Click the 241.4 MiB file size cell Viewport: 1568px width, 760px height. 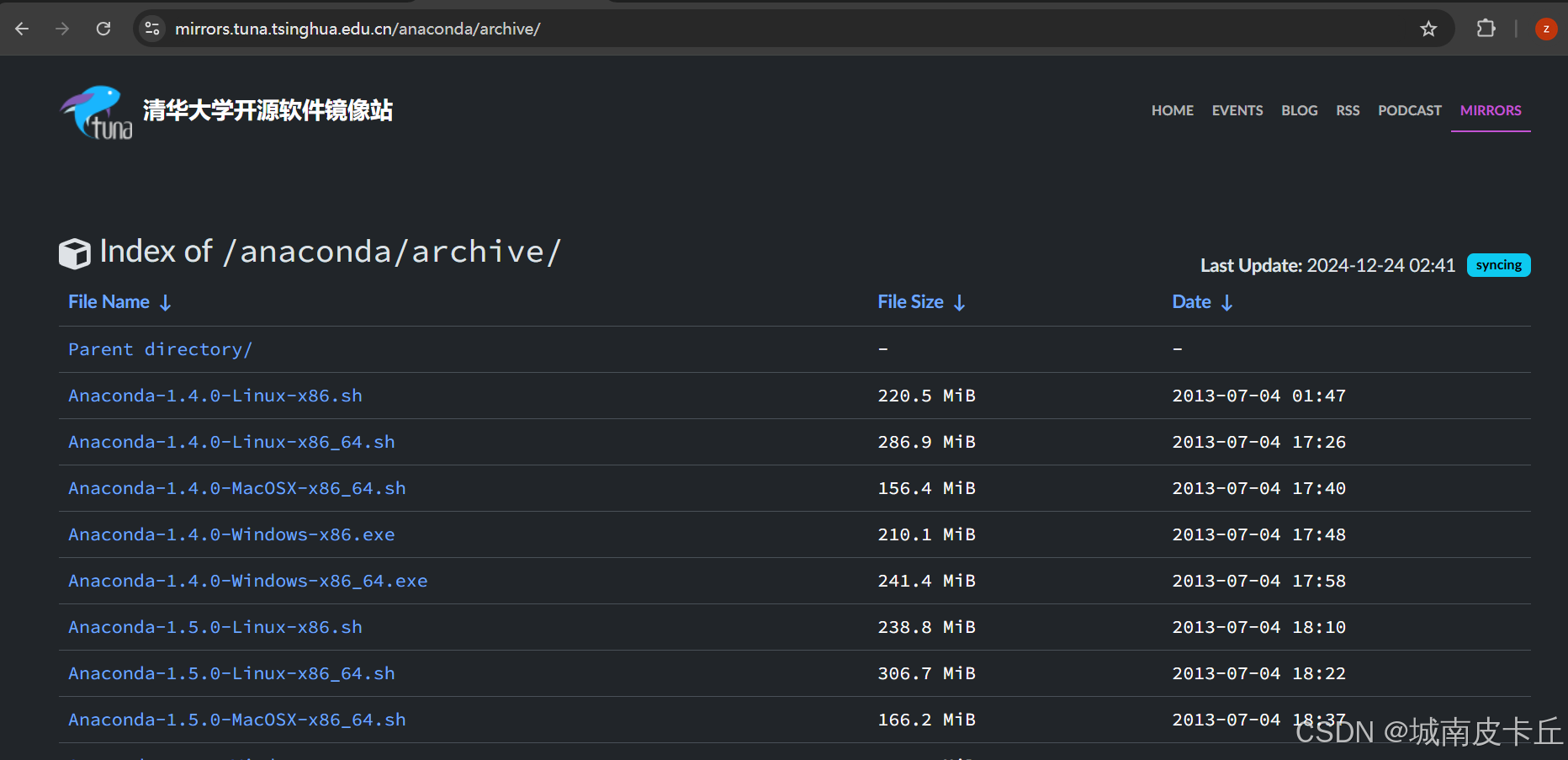tap(926, 581)
